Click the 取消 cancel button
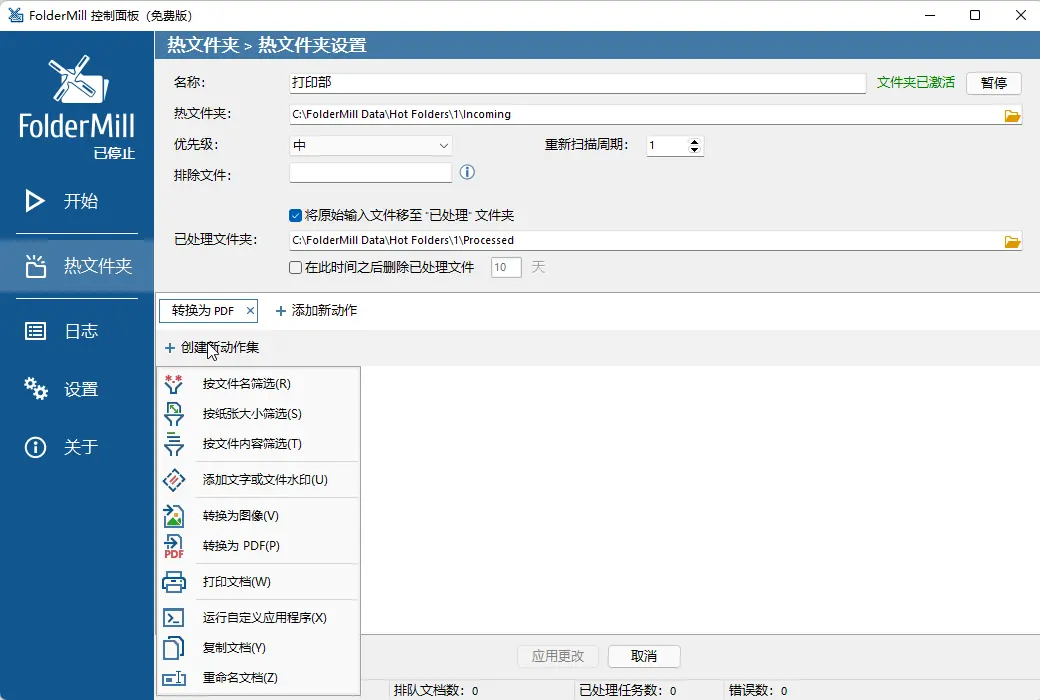Image resolution: width=1040 pixels, height=700 pixels. (x=644, y=656)
